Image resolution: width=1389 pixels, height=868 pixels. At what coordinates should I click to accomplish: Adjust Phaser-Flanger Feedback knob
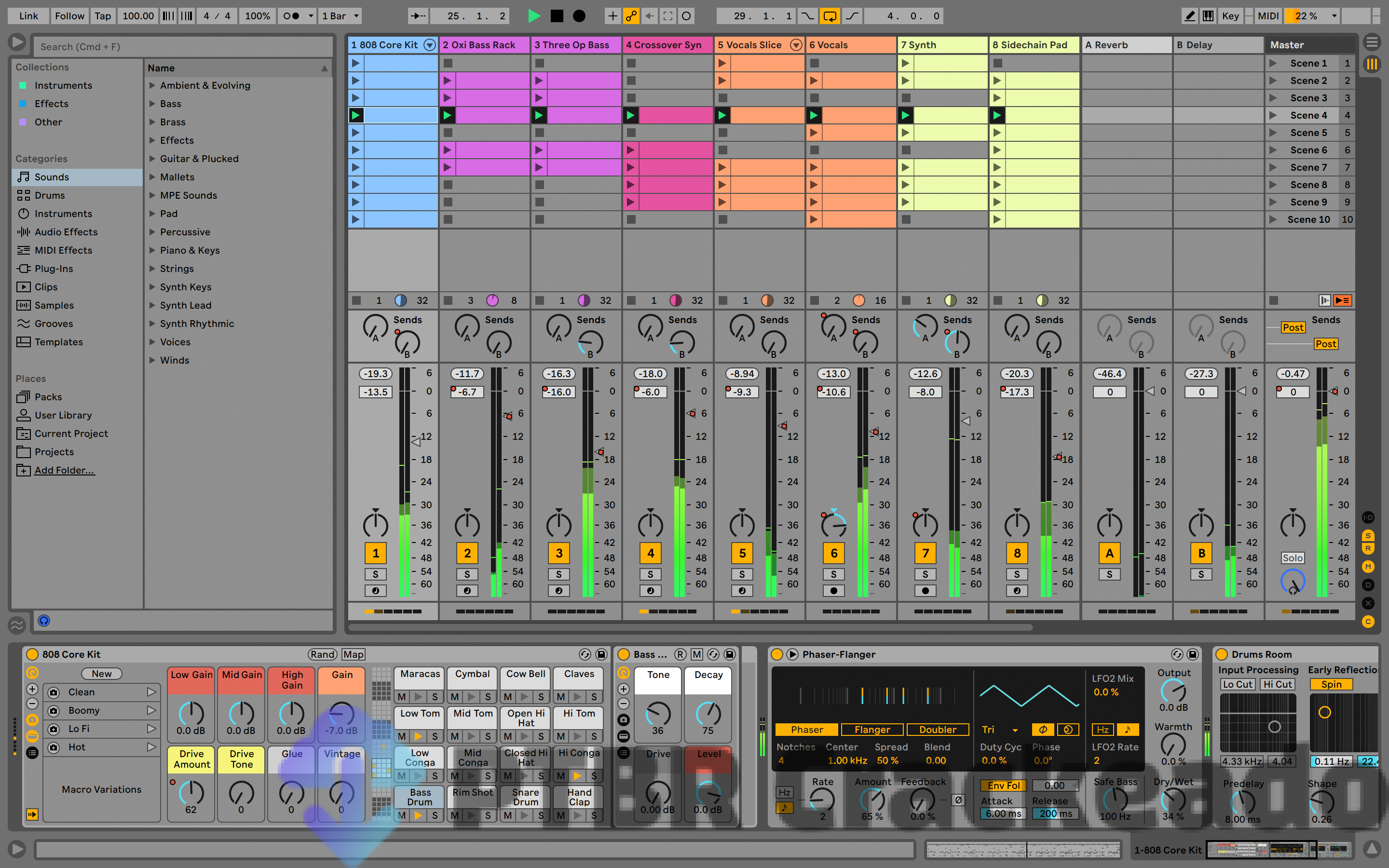point(922,800)
